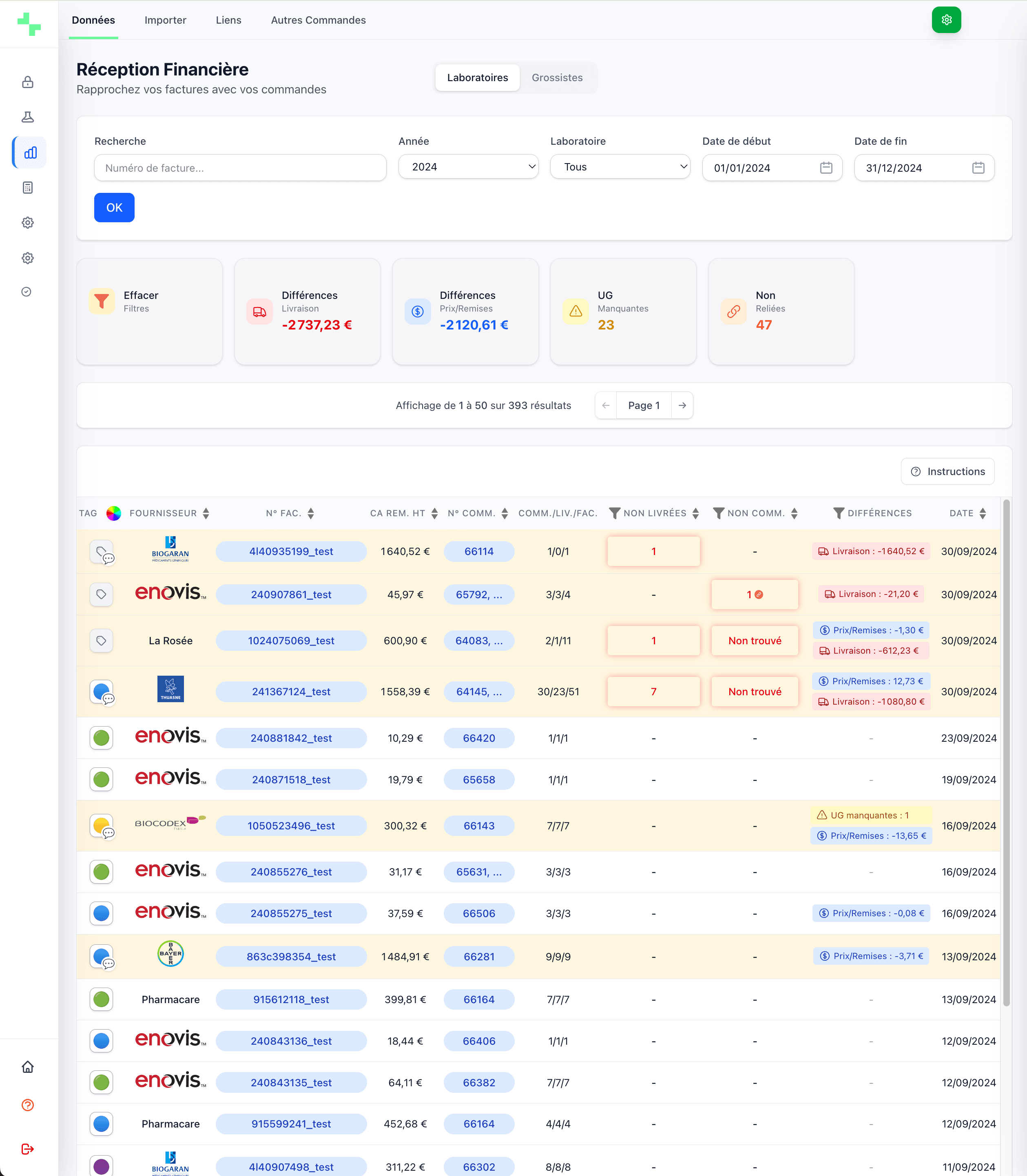Sort by Fournisseur column arrows
Image resolution: width=1027 pixels, height=1176 pixels.
[206, 513]
